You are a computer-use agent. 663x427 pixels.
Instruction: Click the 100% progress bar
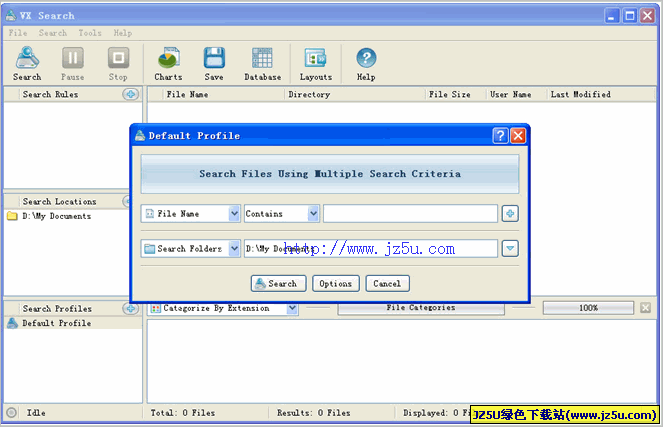(x=588, y=308)
